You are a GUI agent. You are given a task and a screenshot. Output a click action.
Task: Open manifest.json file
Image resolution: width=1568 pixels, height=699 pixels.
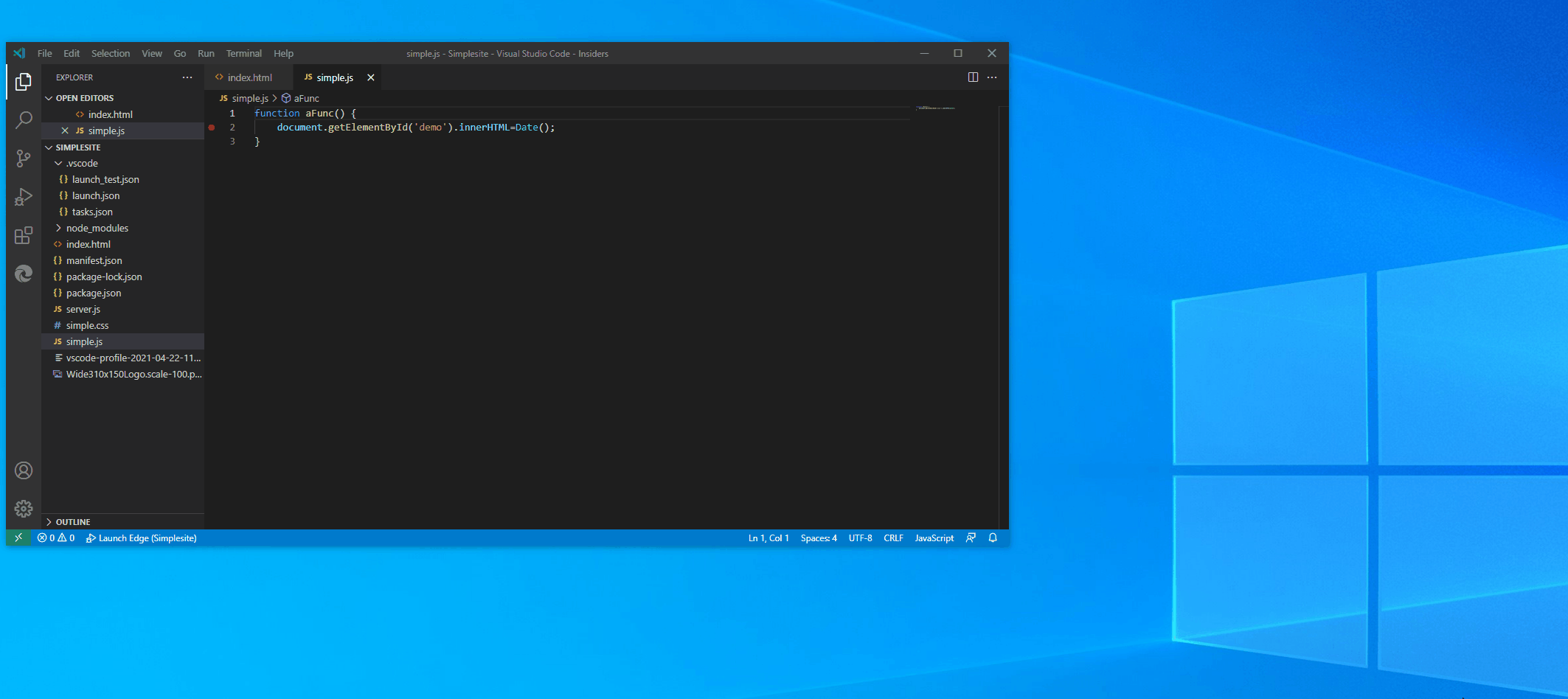pyautogui.click(x=122, y=260)
